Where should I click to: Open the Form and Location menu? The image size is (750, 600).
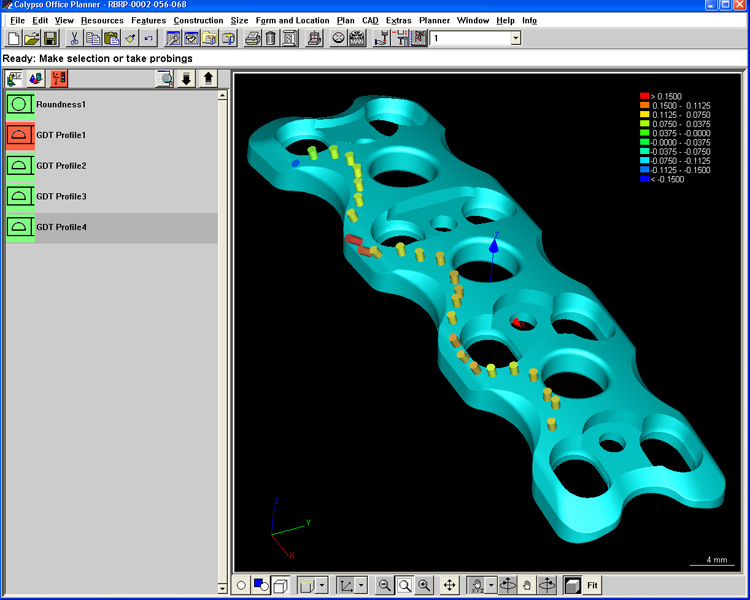pyautogui.click(x=292, y=21)
